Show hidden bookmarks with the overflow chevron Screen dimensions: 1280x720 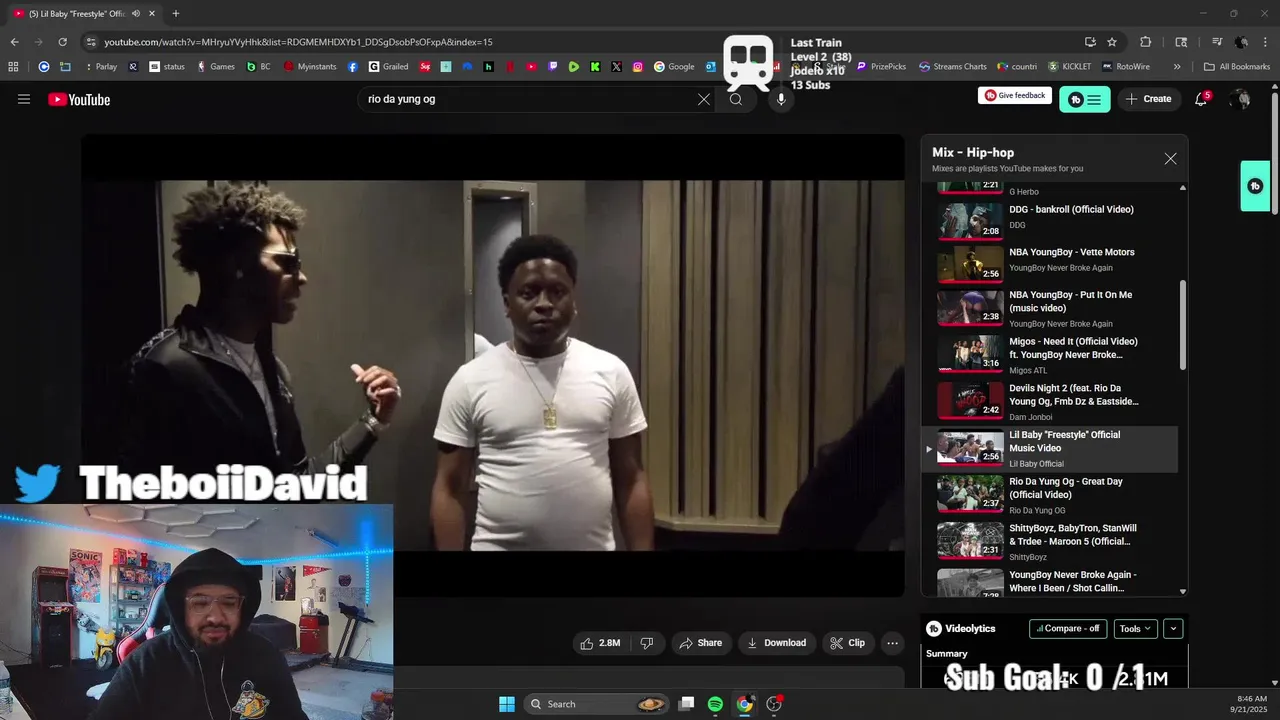tap(1177, 67)
